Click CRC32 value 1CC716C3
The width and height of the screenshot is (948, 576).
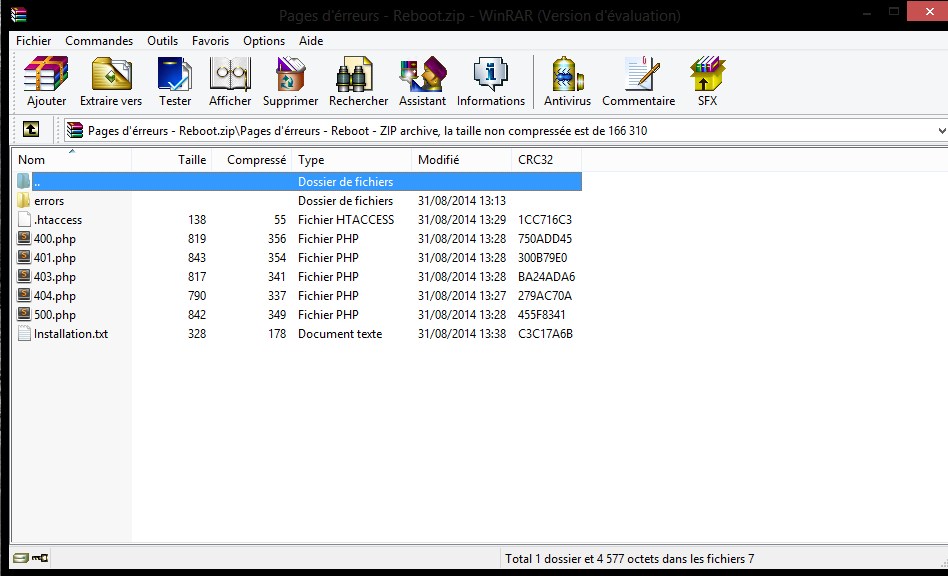pyautogui.click(x=545, y=219)
